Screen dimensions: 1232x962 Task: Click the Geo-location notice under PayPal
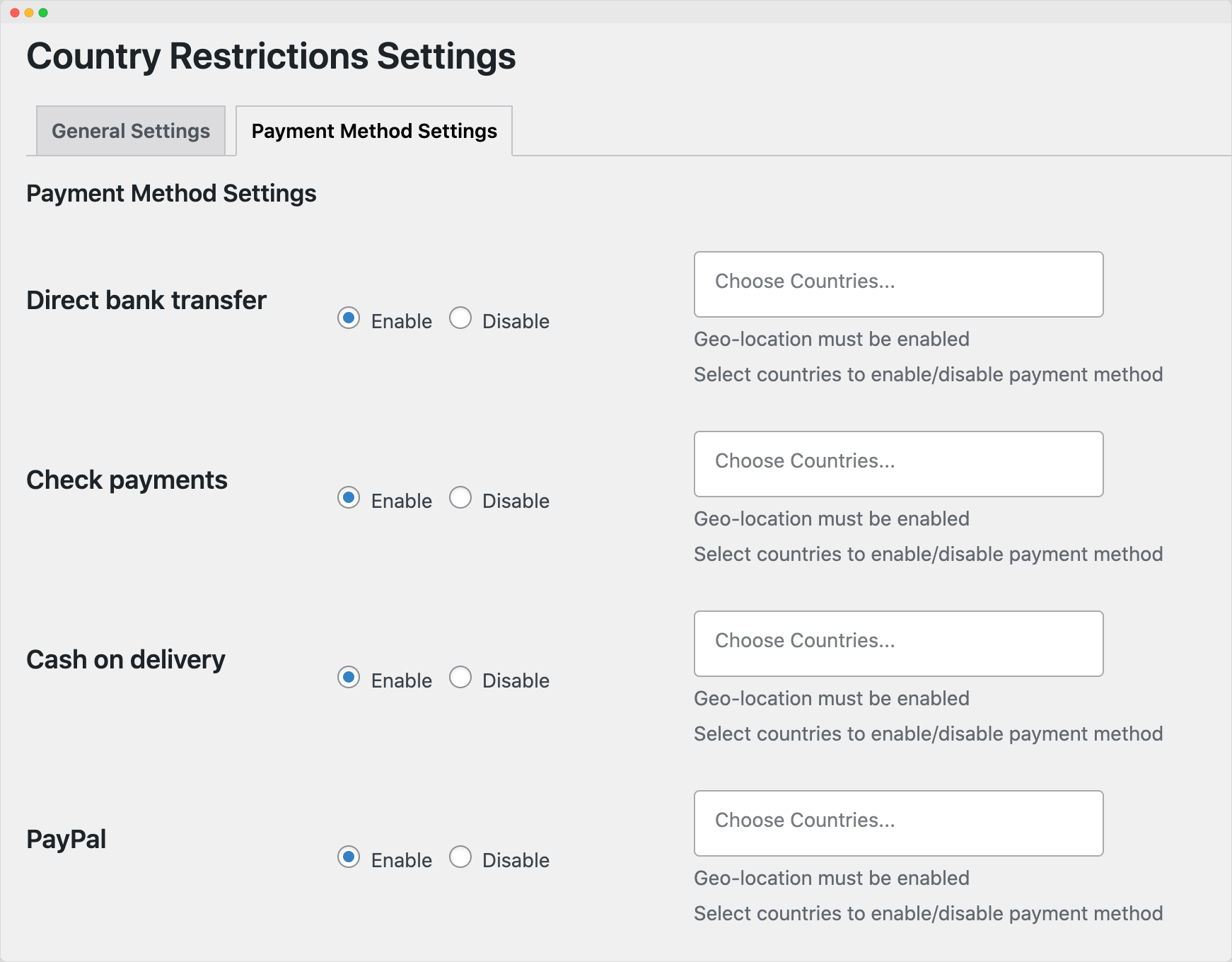[x=831, y=878]
